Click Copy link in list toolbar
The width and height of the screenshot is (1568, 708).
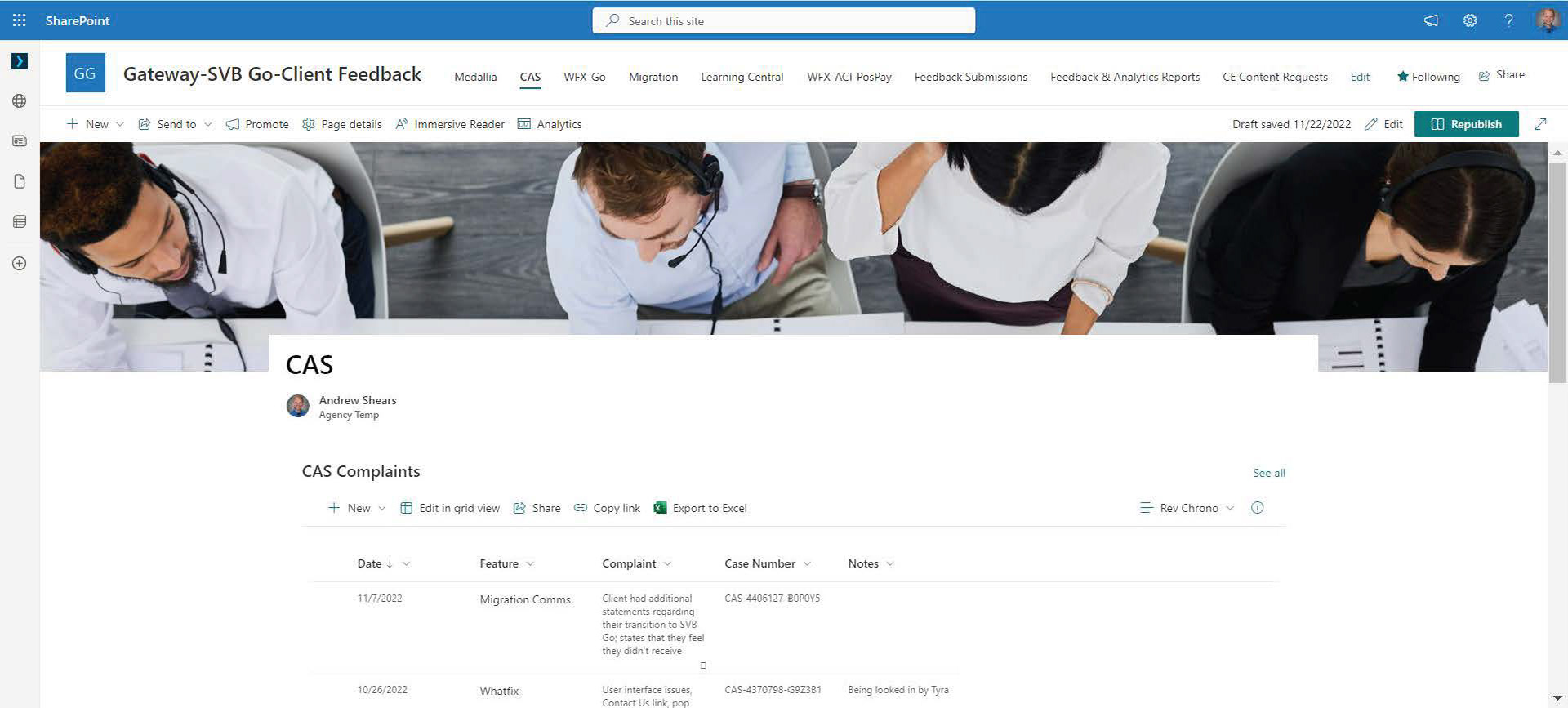click(x=607, y=508)
